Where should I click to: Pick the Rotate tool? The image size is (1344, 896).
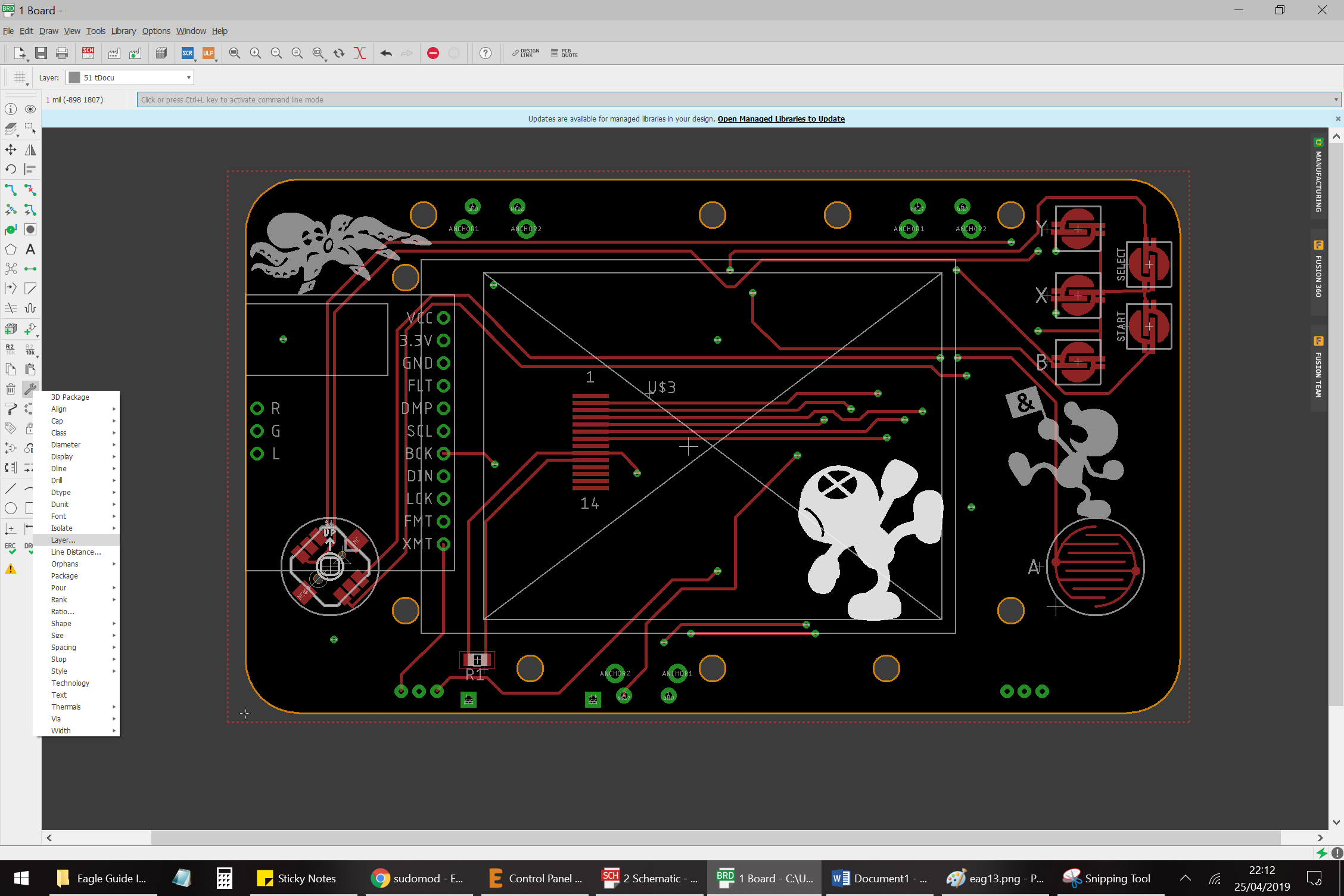pyautogui.click(x=11, y=169)
